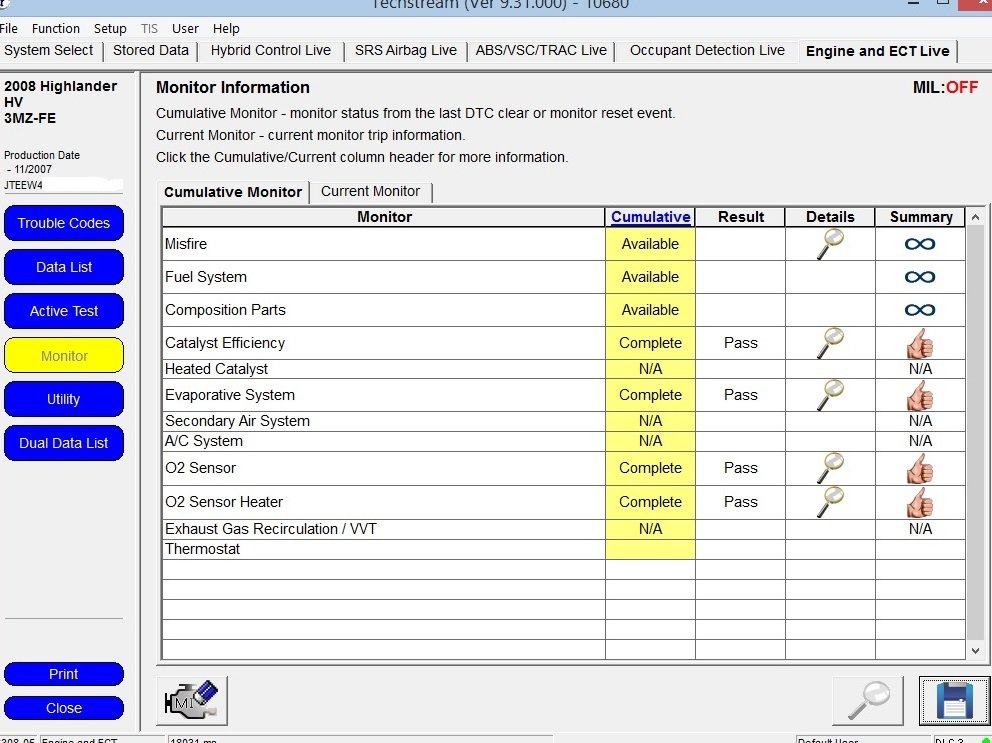Switch to the Occupant Detection Live tab
992x743 pixels.
707,51
